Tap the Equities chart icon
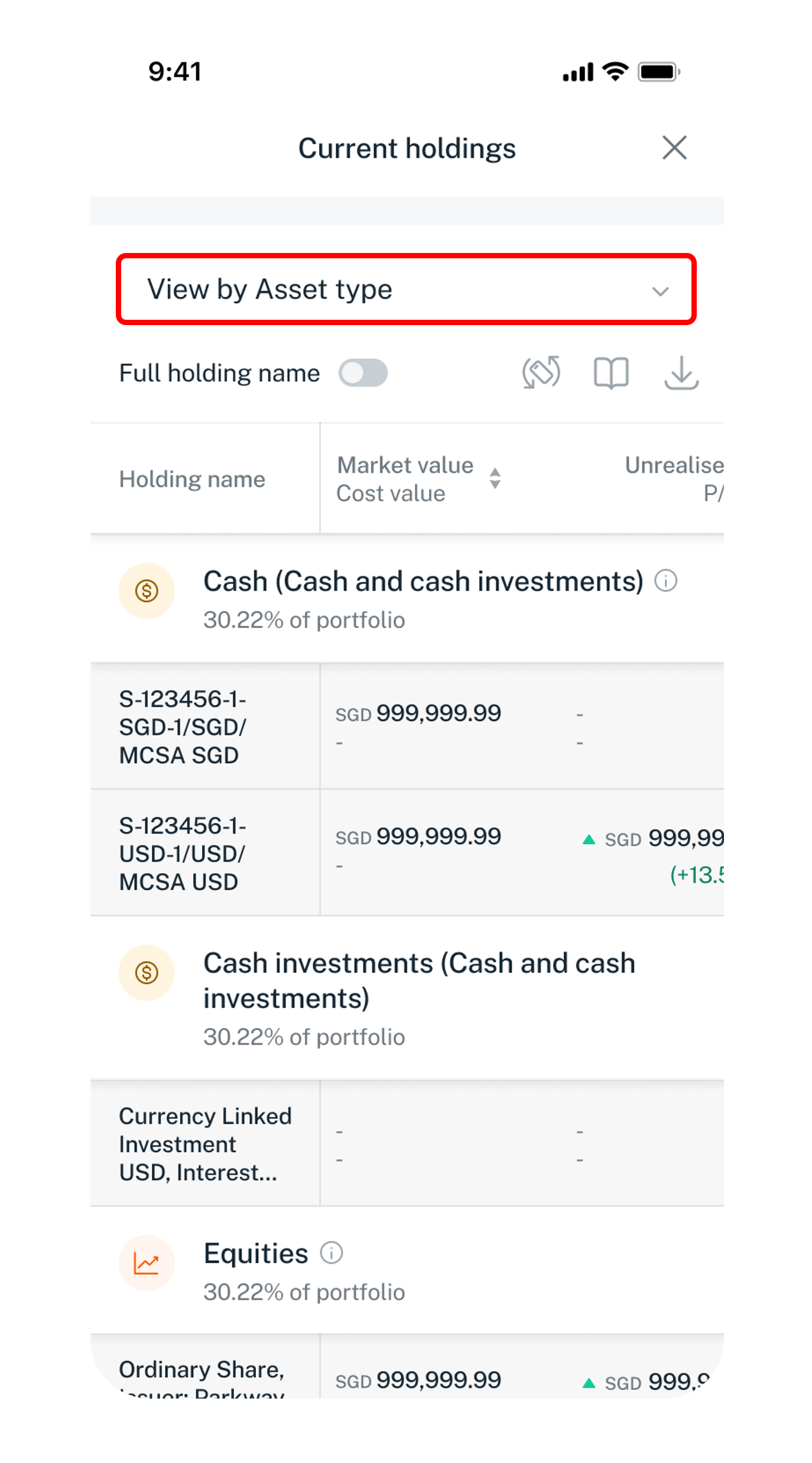812x1463 pixels. (147, 1263)
